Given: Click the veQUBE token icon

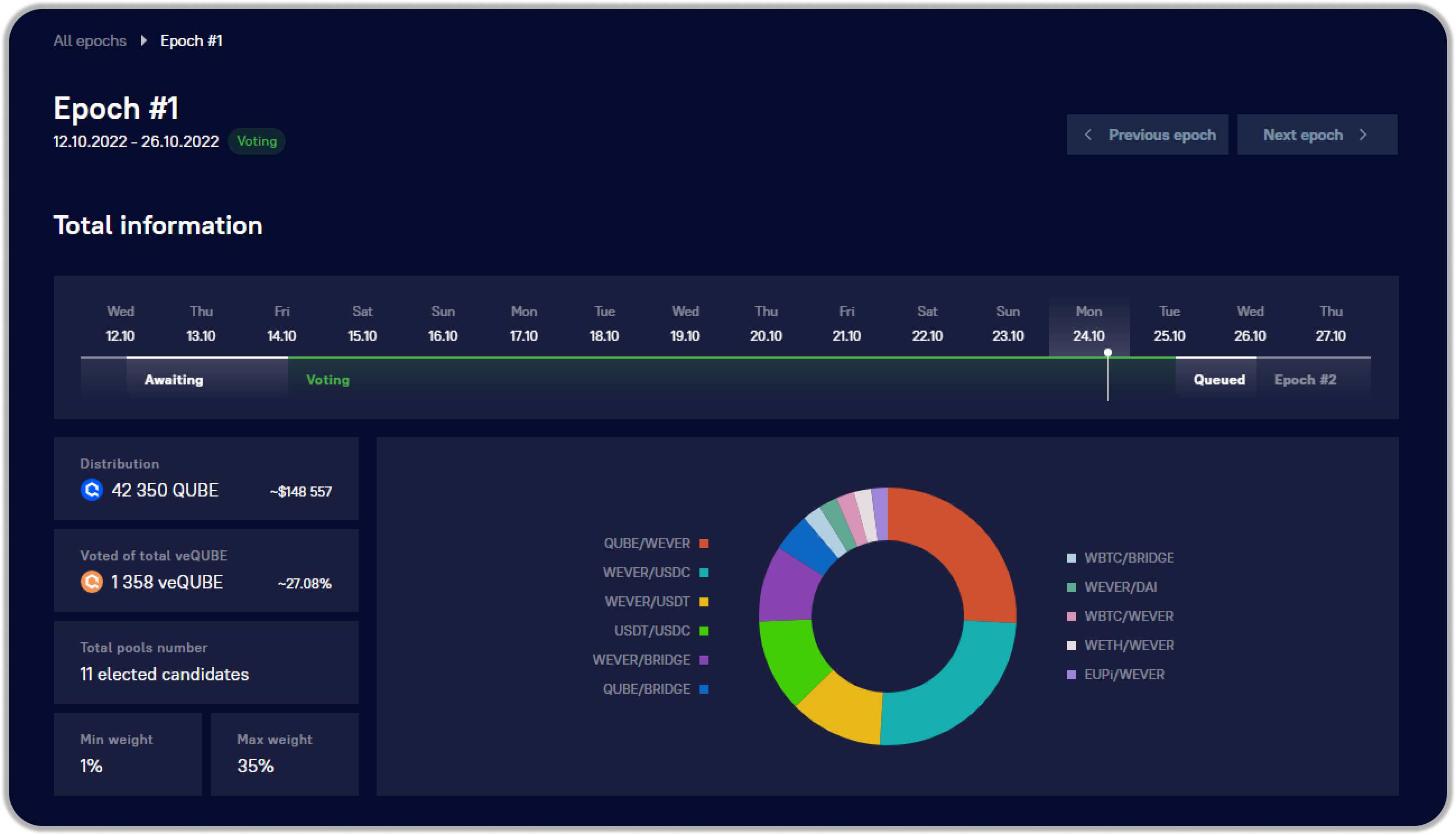Looking at the screenshot, I should (91, 582).
